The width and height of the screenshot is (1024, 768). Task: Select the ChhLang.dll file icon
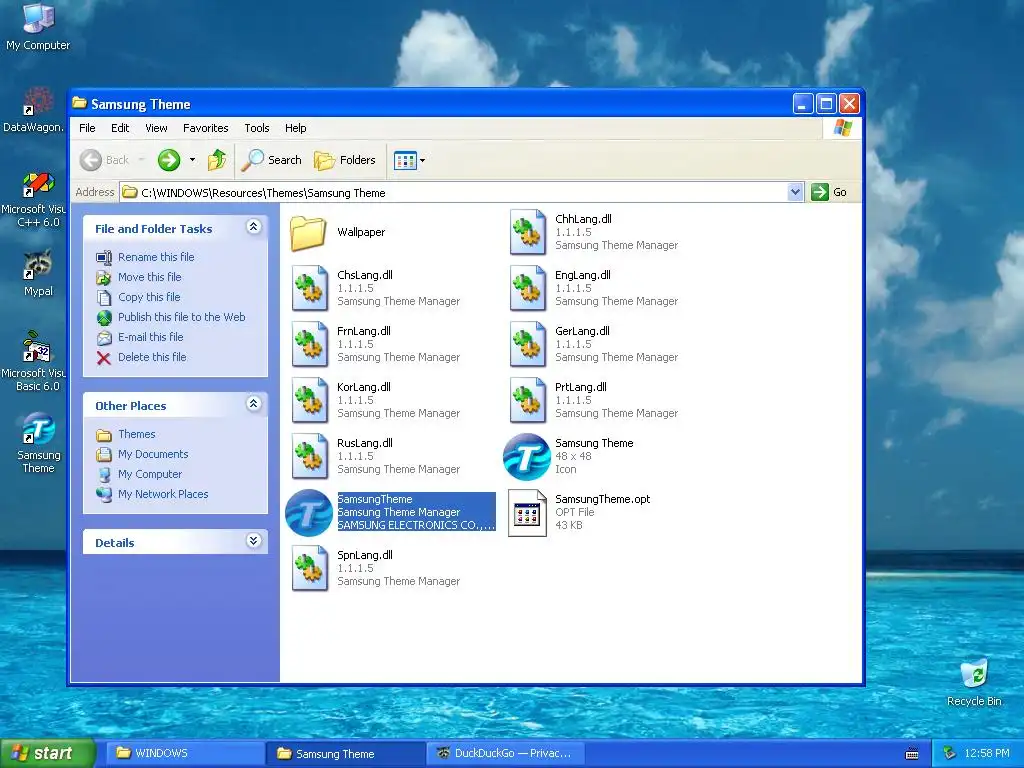pyautogui.click(x=528, y=232)
